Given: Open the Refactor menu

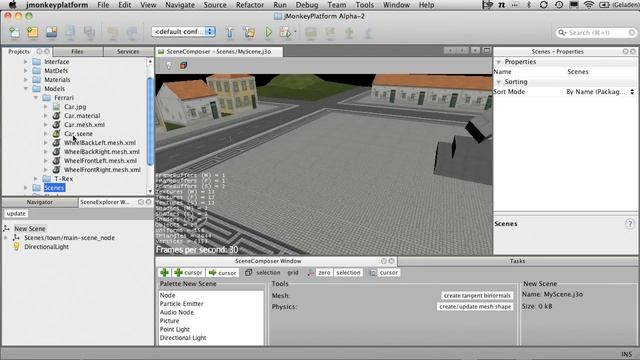Looking at the screenshot, I should pyautogui.click(x=249, y=5).
